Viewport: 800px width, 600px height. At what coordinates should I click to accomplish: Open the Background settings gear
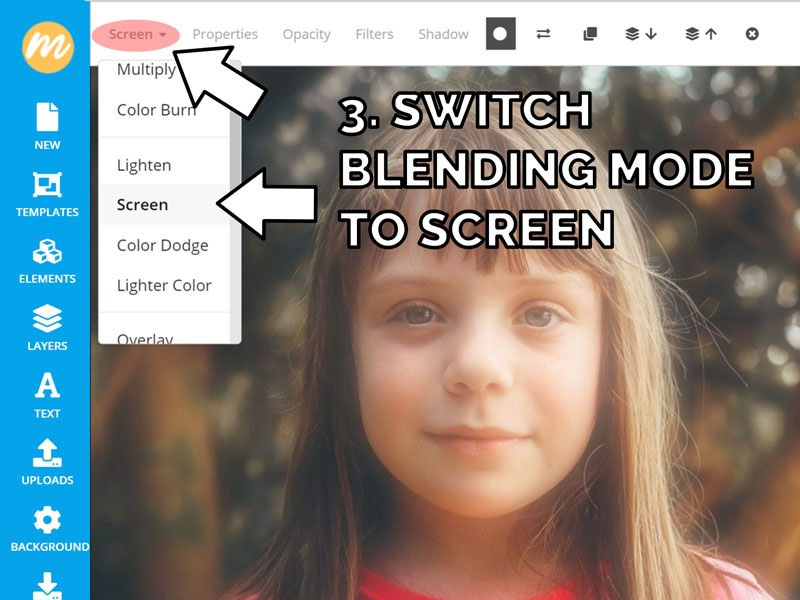coord(49,529)
